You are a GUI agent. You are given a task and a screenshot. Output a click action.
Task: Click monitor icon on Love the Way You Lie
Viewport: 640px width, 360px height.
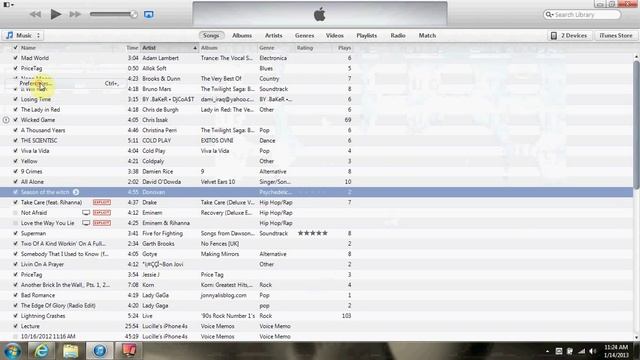(86, 223)
